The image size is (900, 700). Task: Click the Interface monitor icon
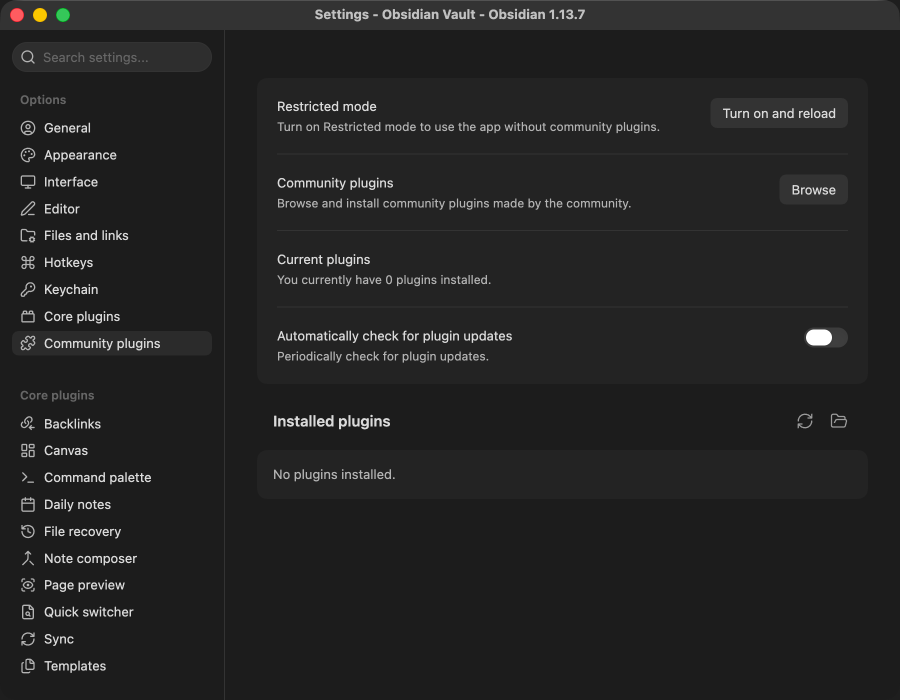point(28,182)
